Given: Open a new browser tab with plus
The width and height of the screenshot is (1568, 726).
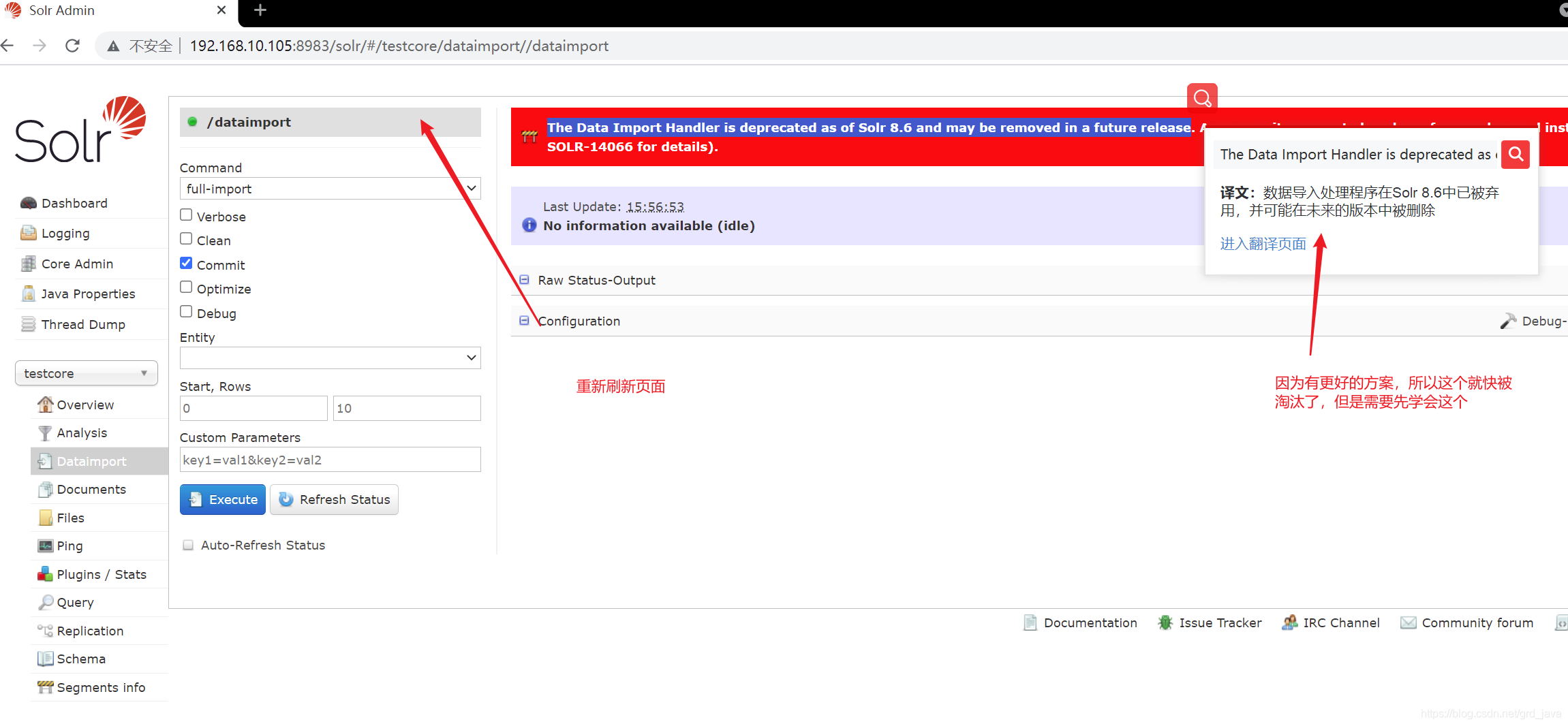Looking at the screenshot, I should coord(260,10).
